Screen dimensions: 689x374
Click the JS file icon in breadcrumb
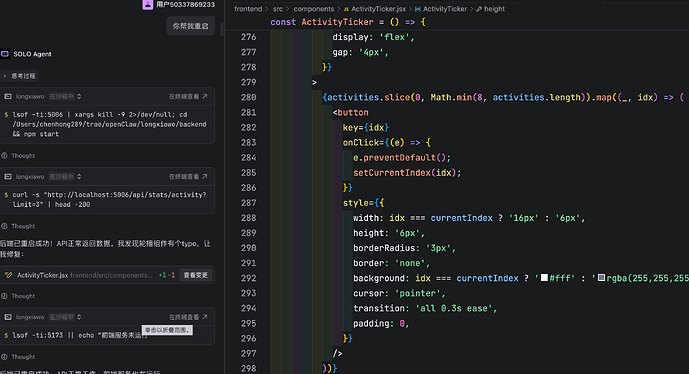click(346, 9)
